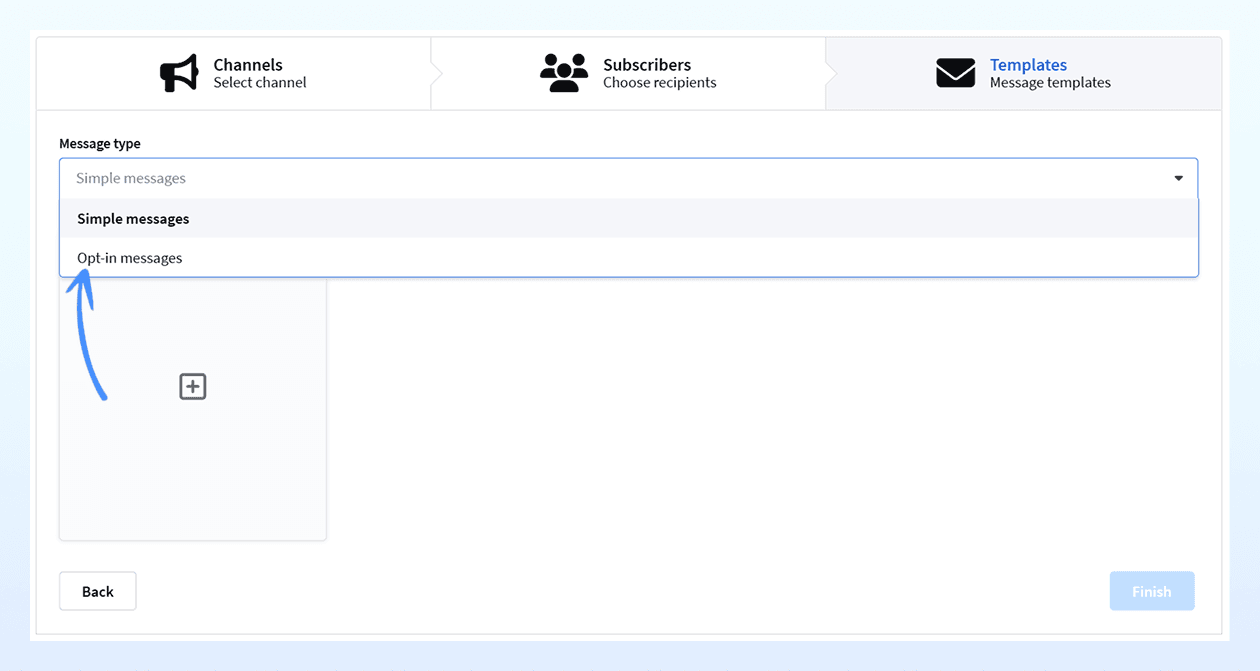
Task: Choose Opt-in messages option
Action: 628,258
